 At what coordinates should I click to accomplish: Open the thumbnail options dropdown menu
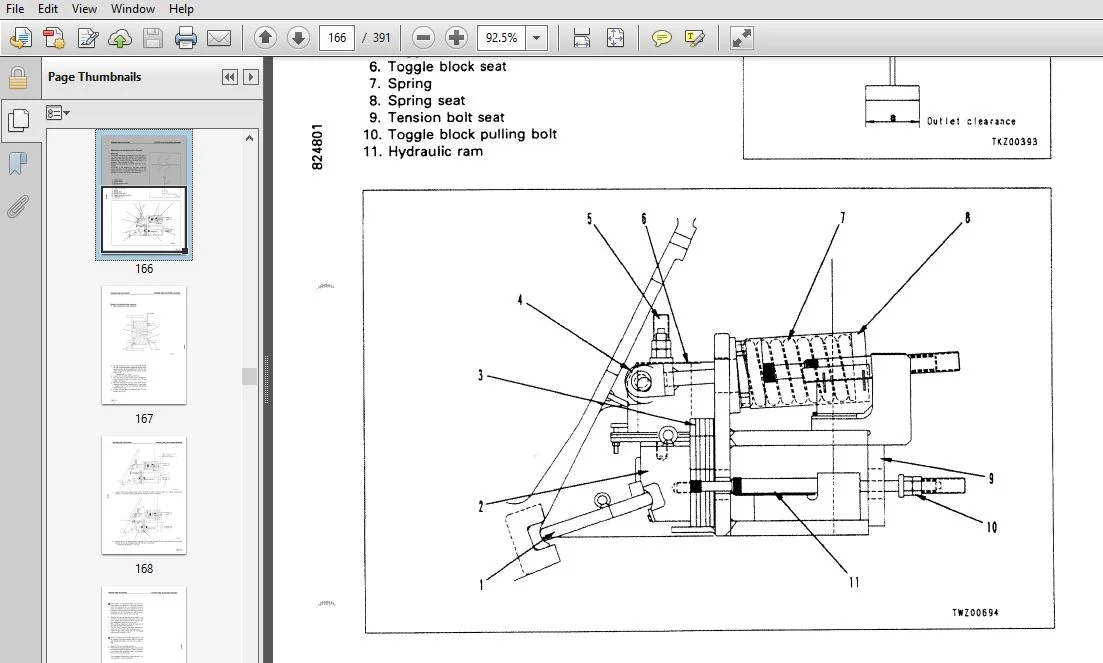coord(58,112)
